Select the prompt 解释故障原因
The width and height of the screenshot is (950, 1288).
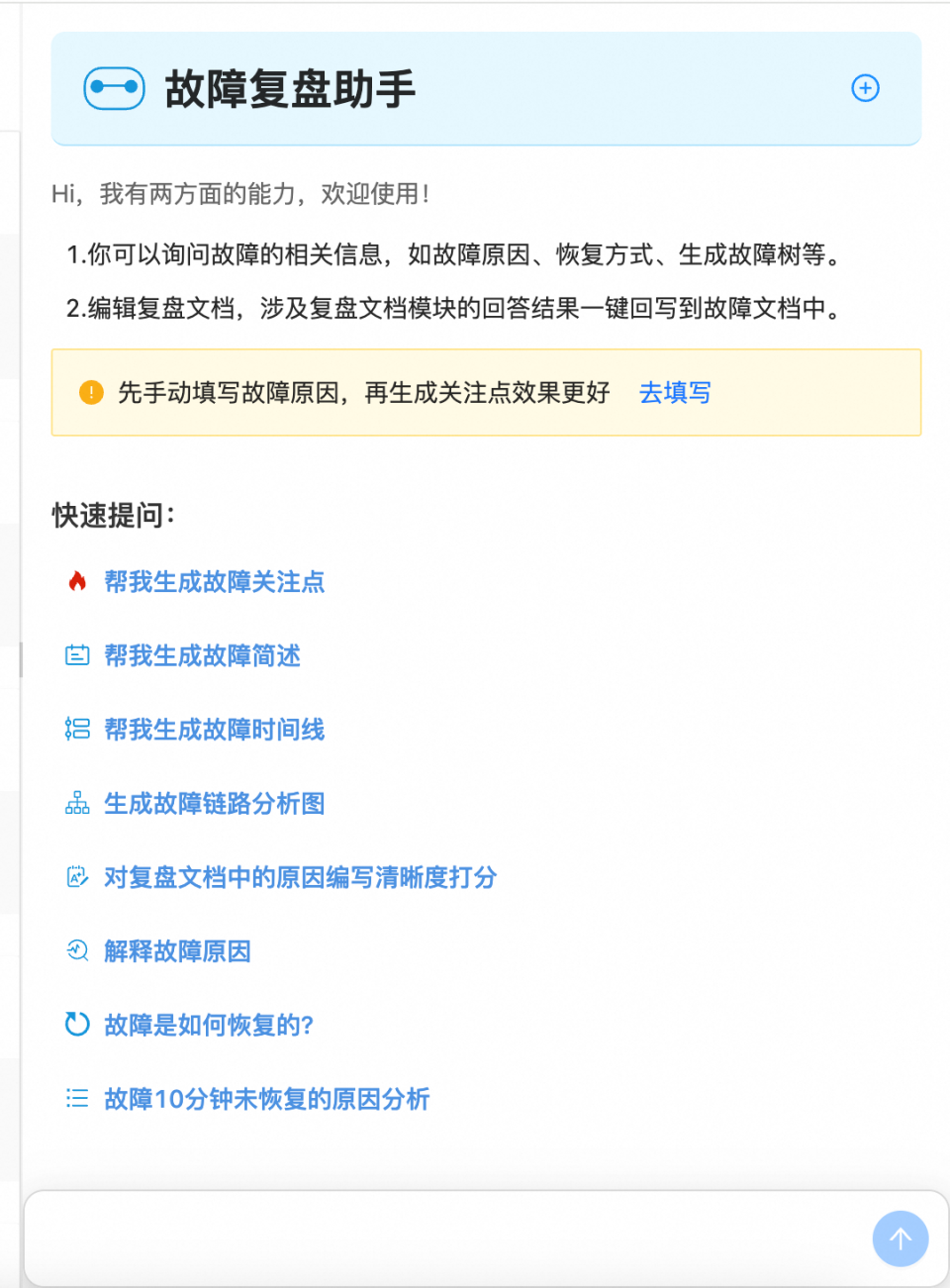pos(178,951)
